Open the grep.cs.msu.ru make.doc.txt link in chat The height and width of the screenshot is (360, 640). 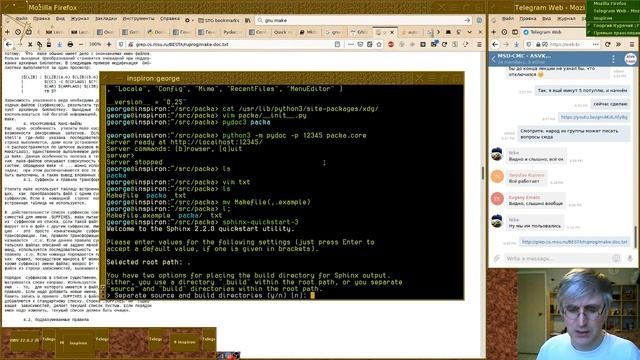pyautogui.click(x=574, y=242)
